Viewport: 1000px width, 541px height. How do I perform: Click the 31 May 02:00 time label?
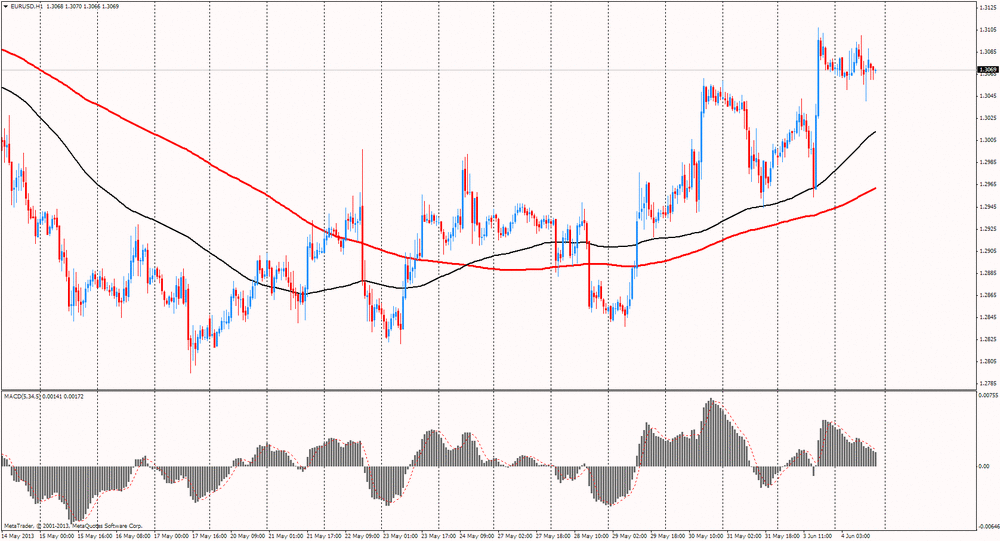tap(743, 537)
